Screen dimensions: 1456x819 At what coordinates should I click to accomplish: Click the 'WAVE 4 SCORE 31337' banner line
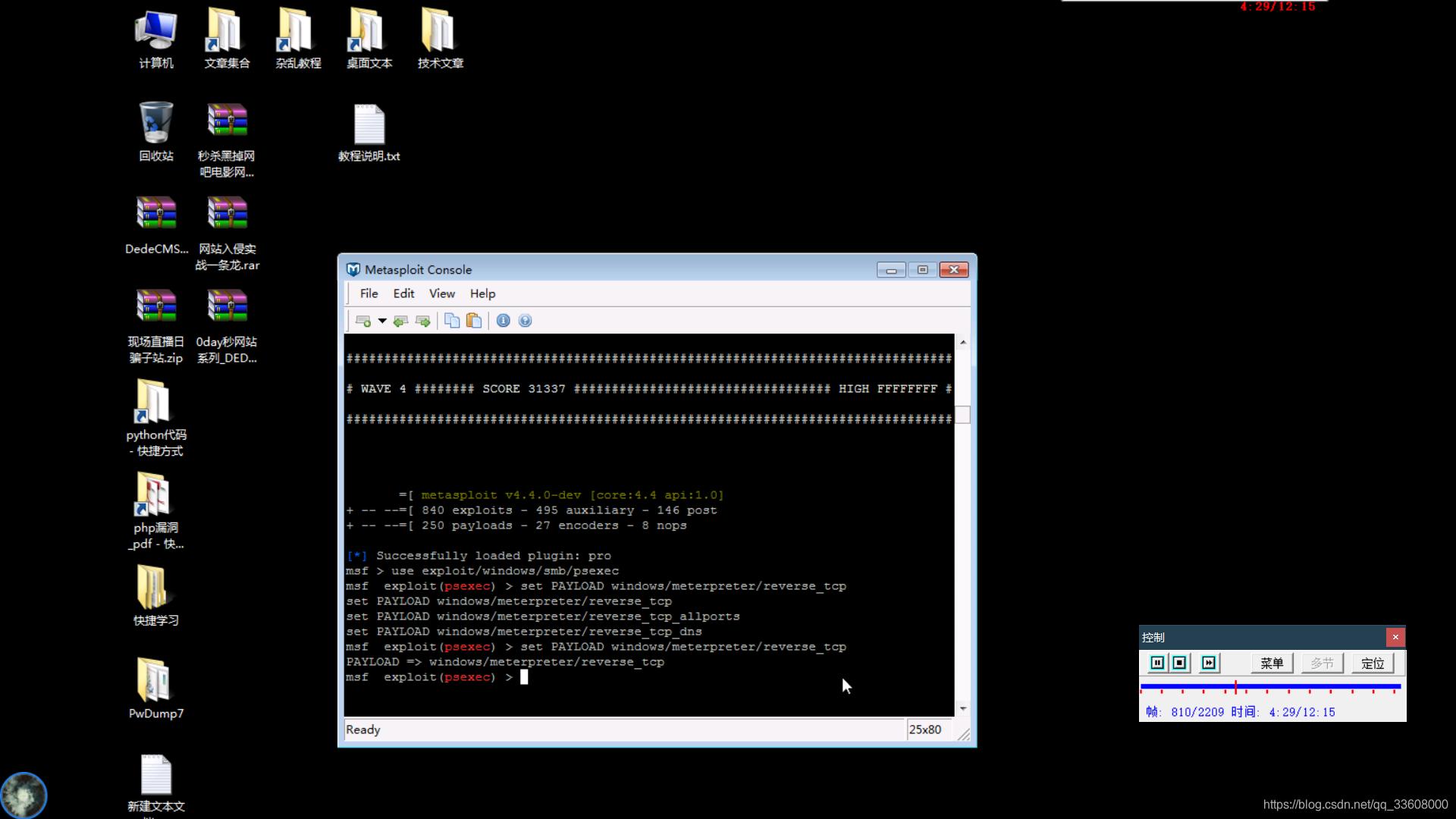tap(649, 389)
